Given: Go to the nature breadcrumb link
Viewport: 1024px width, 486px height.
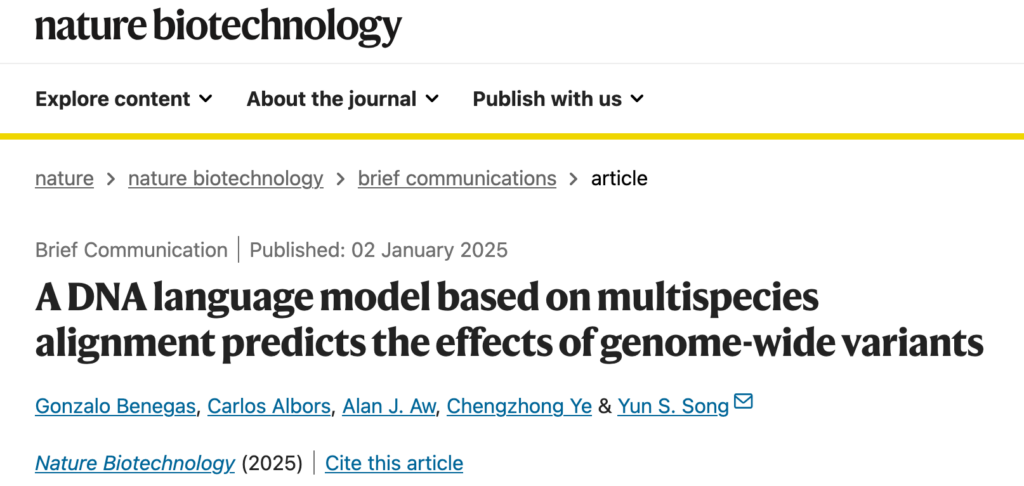Looking at the screenshot, I should click(64, 178).
